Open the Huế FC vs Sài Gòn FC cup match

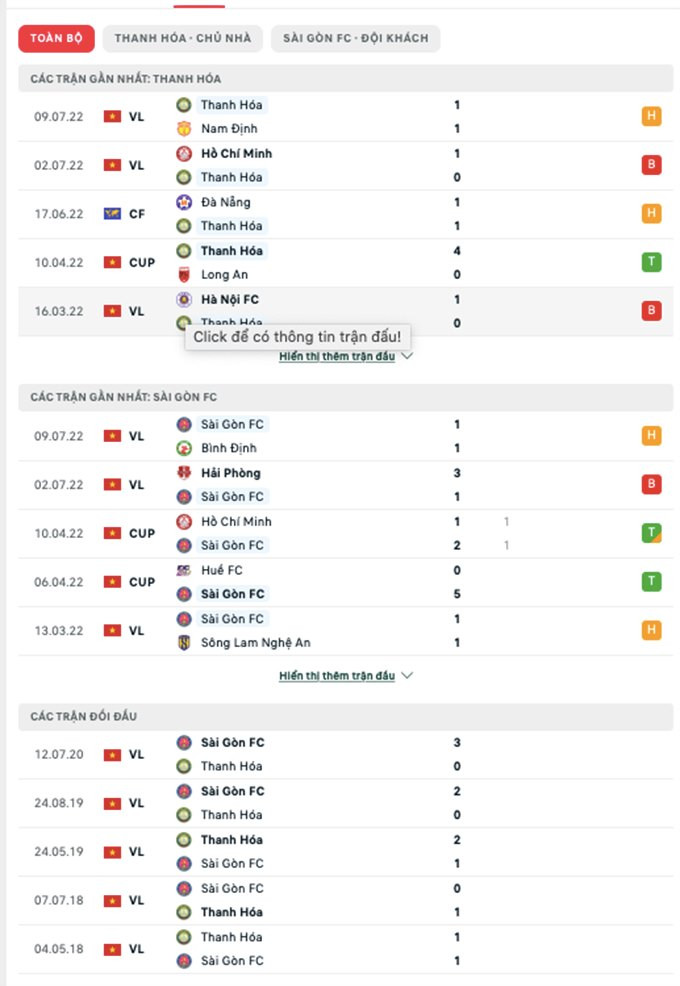[340, 582]
